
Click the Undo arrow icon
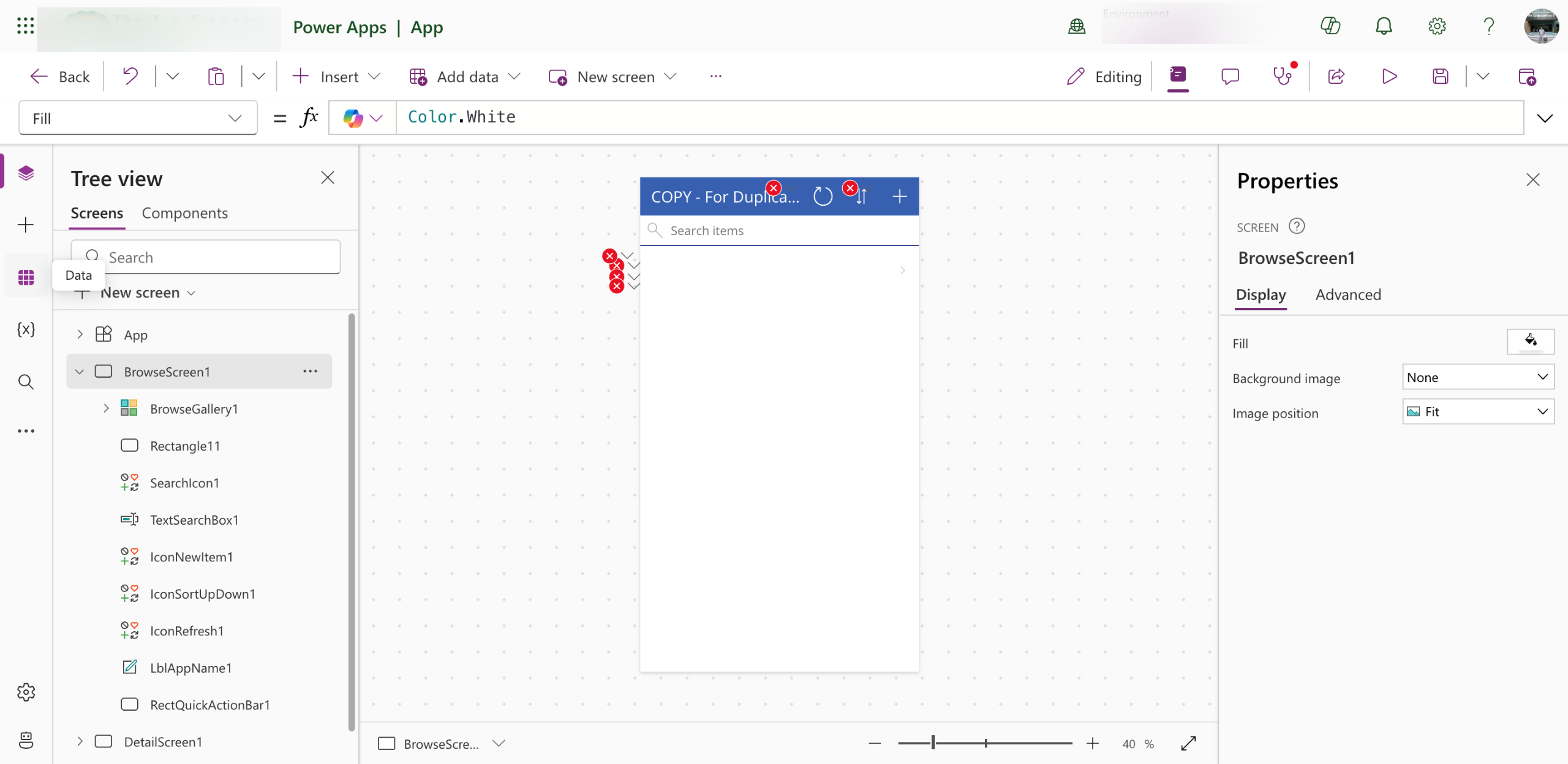(x=130, y=77)
